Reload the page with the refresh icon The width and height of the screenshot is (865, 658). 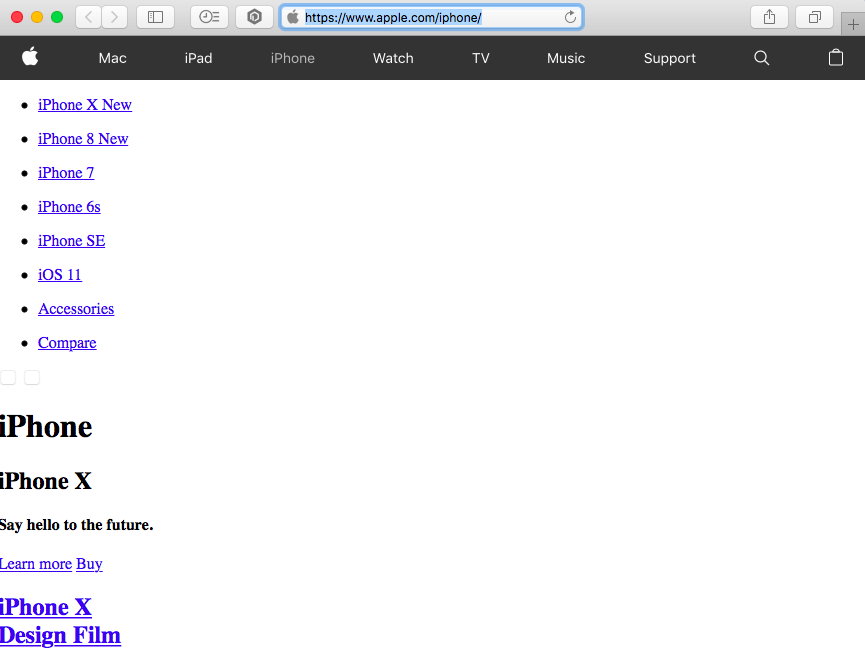570,17
